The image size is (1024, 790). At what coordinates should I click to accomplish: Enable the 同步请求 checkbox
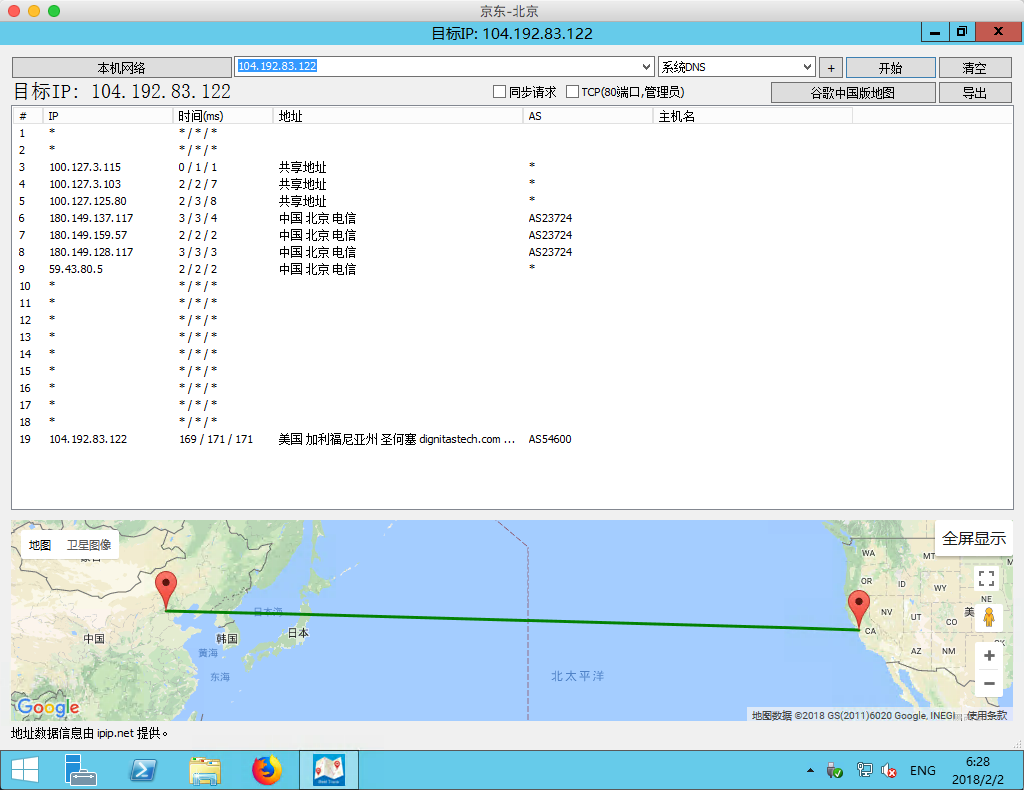pyautogui.click(x=500, y=92)
